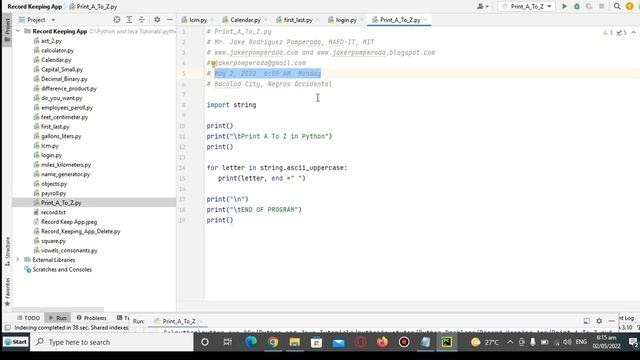Open the Favorites side tool window

pyautogui.click(x=7, y=291)
